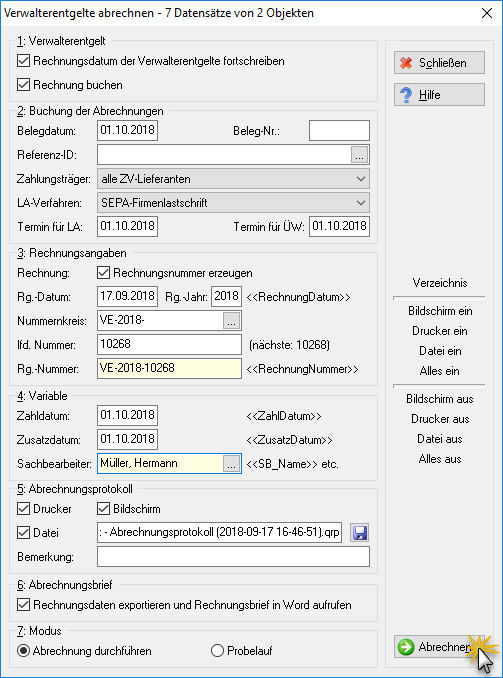Click Alles ein in Verzeichnis list
The width and height of the screenshot is (503, 678).
(439, 371)
